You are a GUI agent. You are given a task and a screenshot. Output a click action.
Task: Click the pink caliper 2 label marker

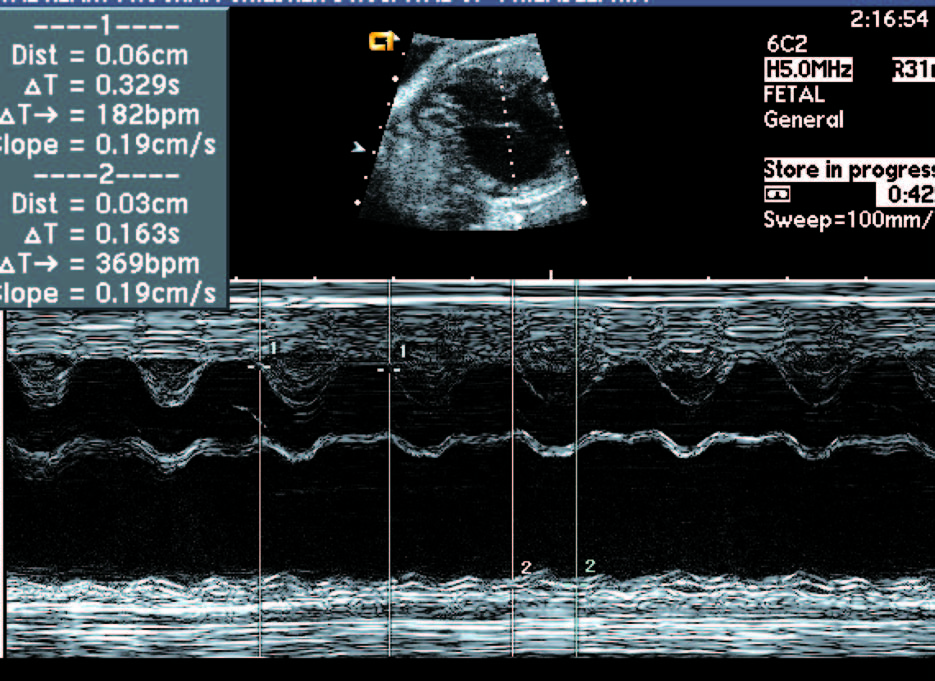525,567
